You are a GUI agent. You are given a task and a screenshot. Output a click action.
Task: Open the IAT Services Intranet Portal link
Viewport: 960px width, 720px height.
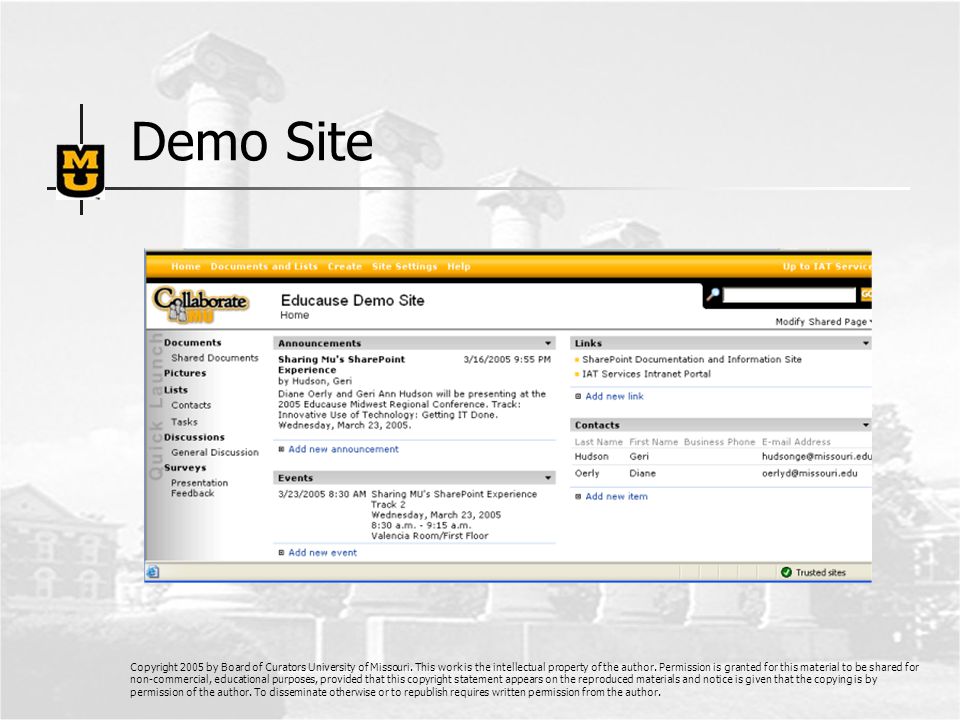click(x=647, y=374)
